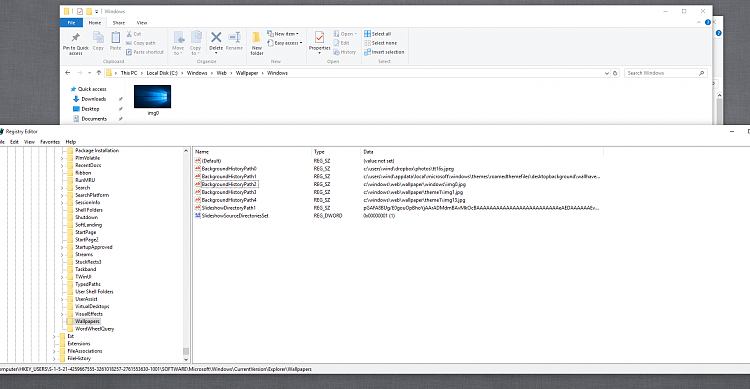
Task: Expand the RecentDocs registry key
Action: click(62, 166)
